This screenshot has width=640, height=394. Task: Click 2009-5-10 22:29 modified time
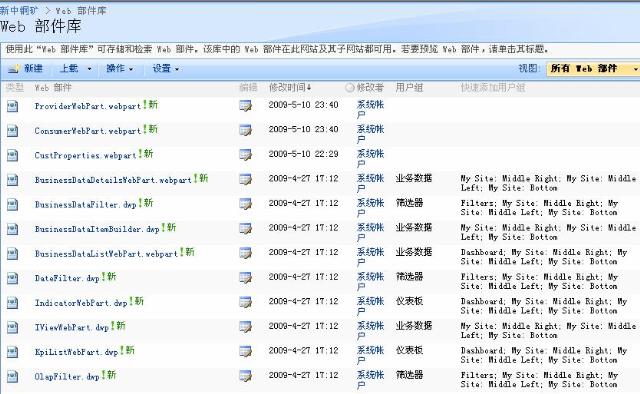(x=303, y=154)
